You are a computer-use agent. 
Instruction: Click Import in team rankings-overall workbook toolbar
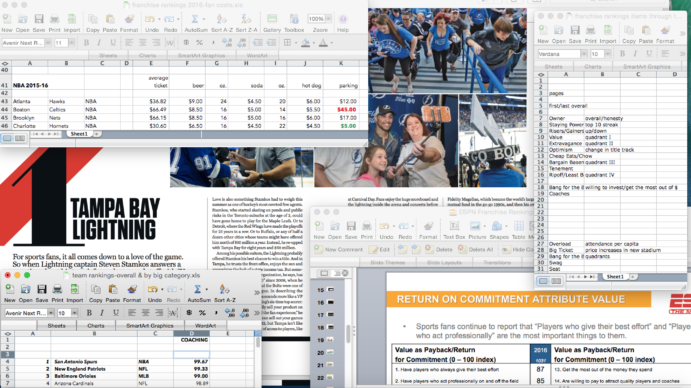(x=74, y=293)
